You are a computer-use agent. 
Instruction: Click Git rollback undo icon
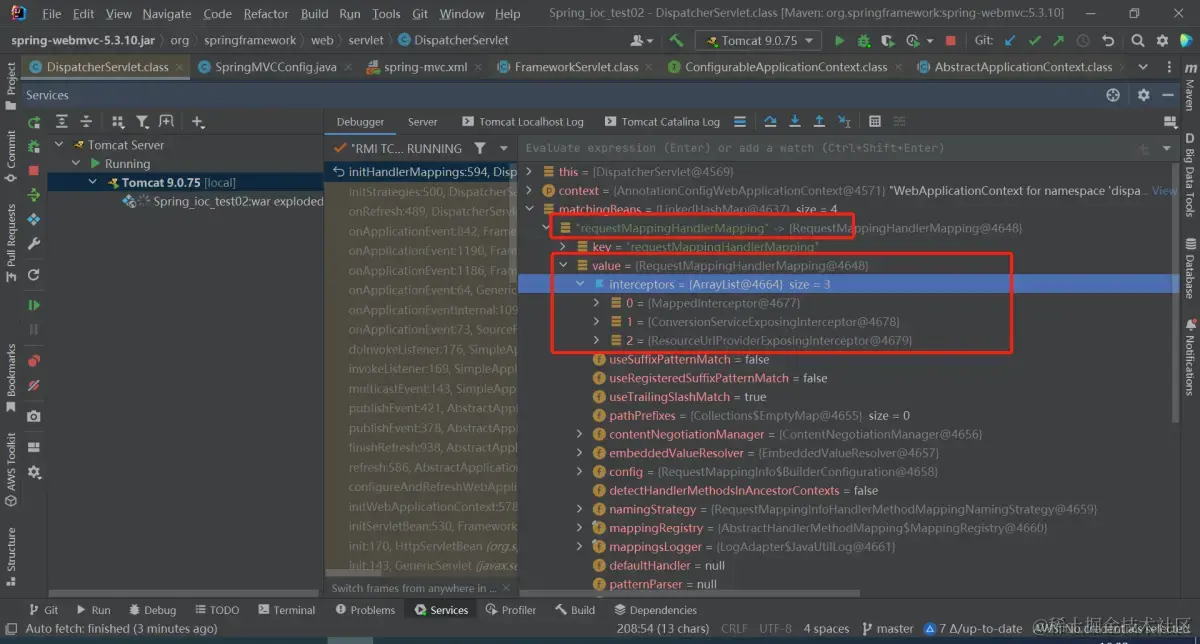(1107, 41)
